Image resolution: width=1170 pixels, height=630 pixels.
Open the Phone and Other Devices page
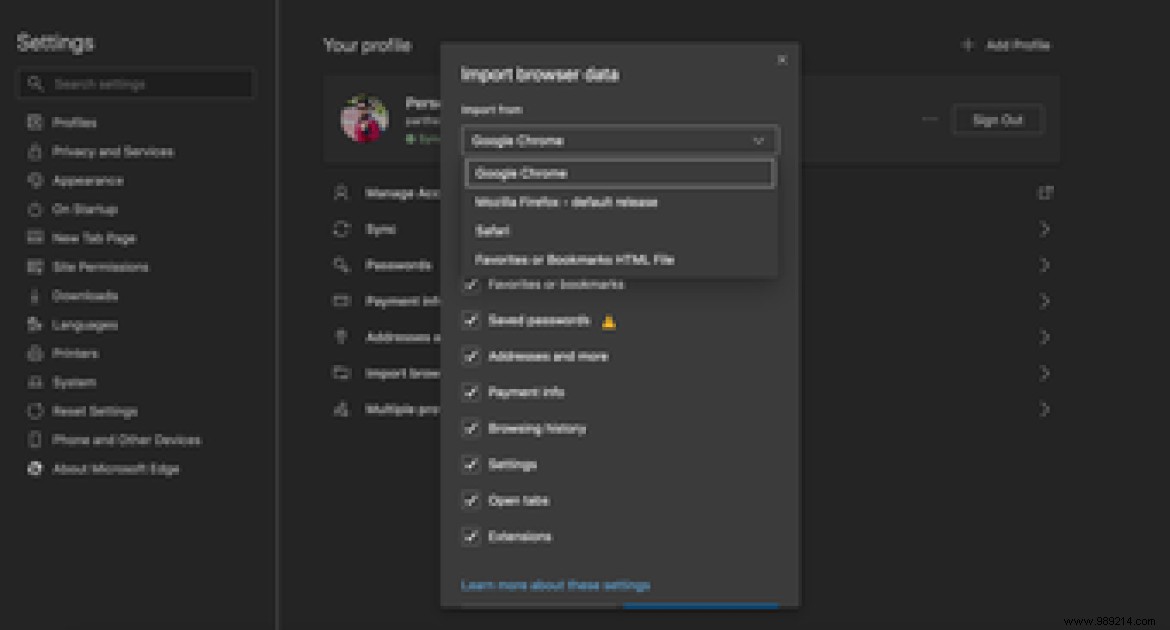point(126,440)
